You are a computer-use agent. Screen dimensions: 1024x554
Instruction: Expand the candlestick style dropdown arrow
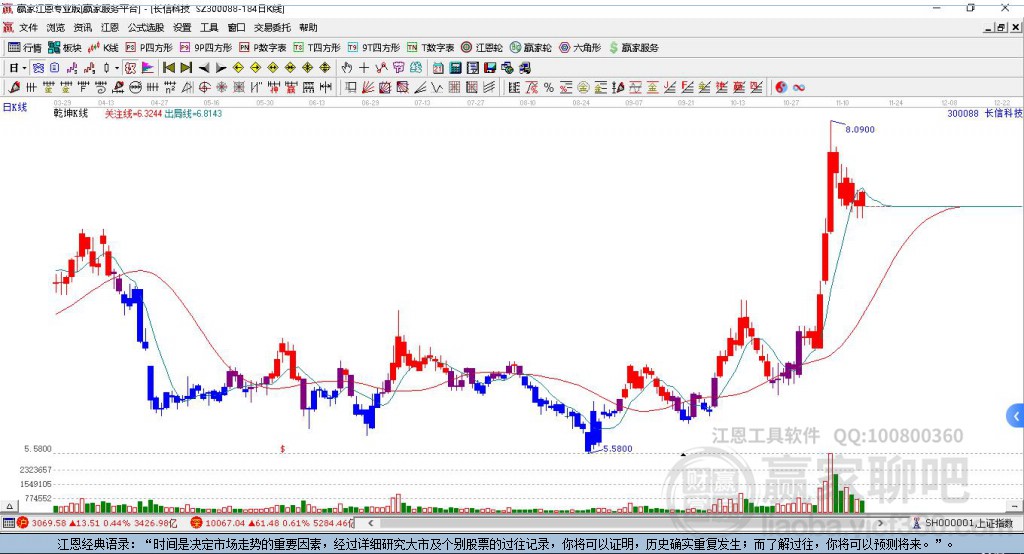(x=117, y=68)
